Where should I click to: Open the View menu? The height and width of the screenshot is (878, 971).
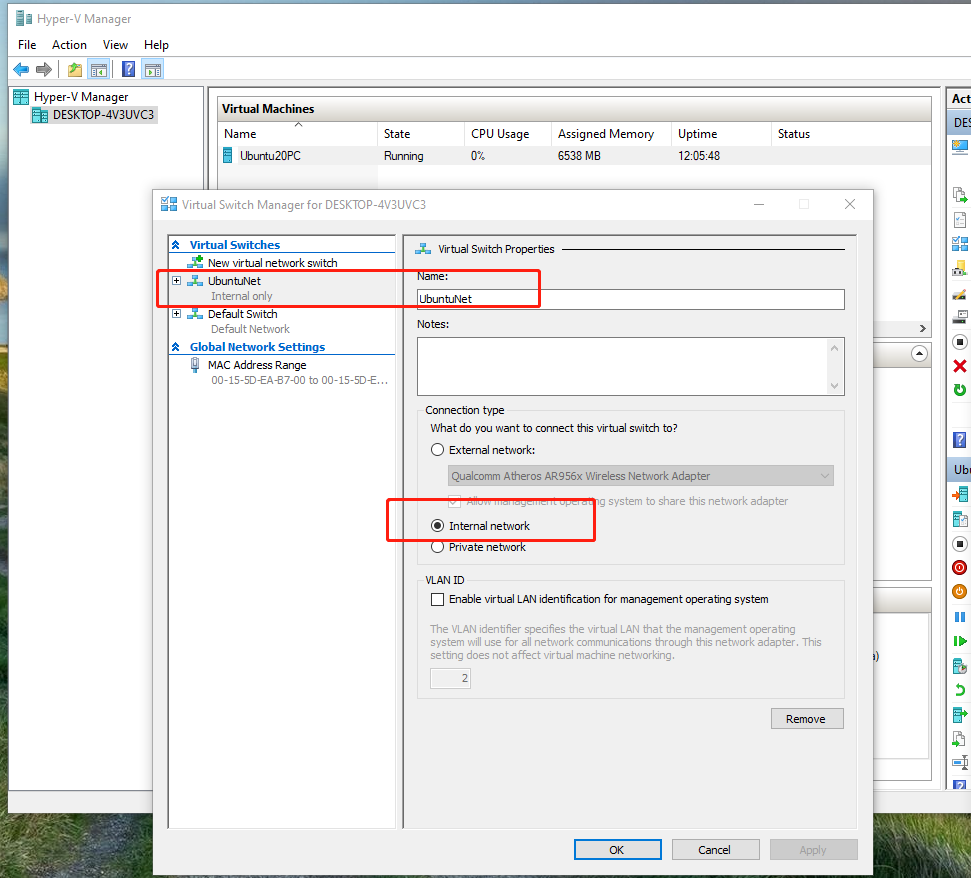[115, 45]
